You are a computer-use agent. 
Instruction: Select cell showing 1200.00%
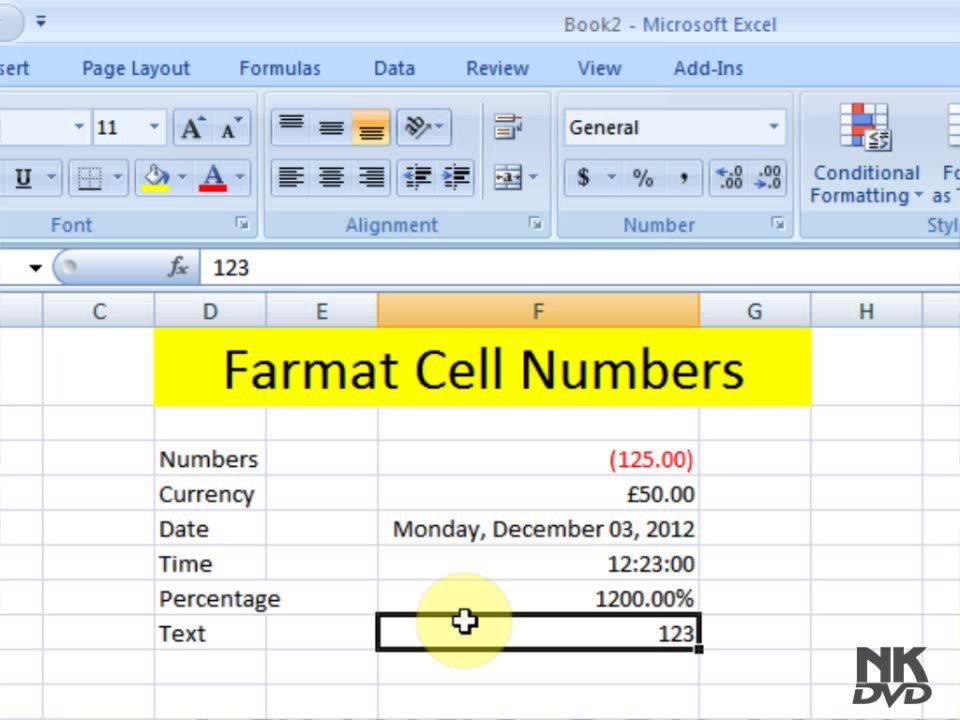click(538, 598)
